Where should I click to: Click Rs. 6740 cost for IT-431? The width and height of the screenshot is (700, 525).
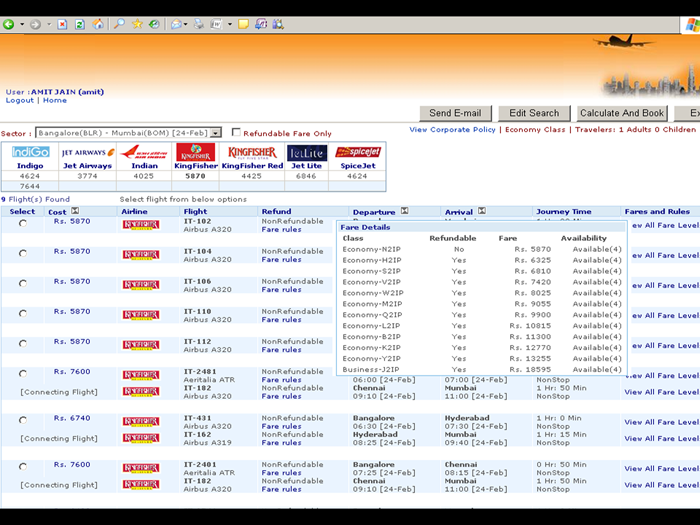[72, 418]
